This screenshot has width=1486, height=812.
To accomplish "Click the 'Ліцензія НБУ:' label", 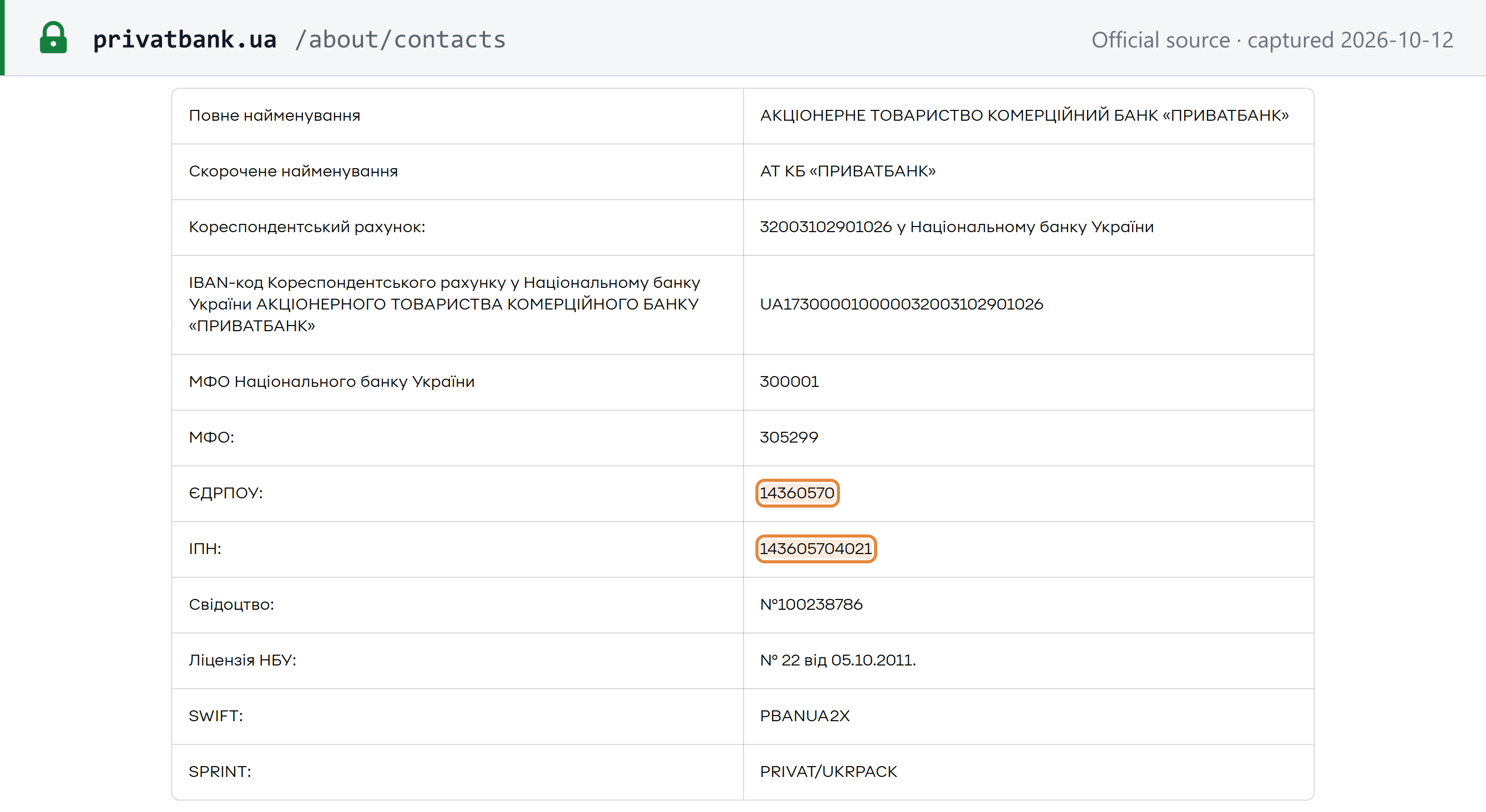I will [x=243, y=660].
